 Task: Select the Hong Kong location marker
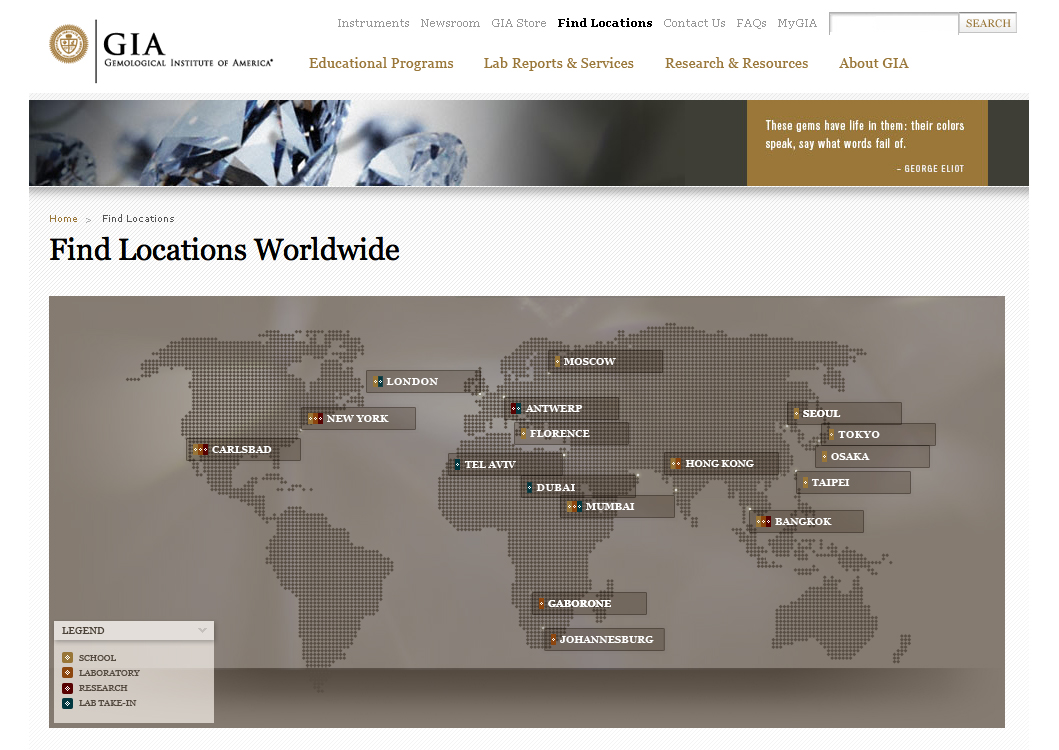(721, 464)
